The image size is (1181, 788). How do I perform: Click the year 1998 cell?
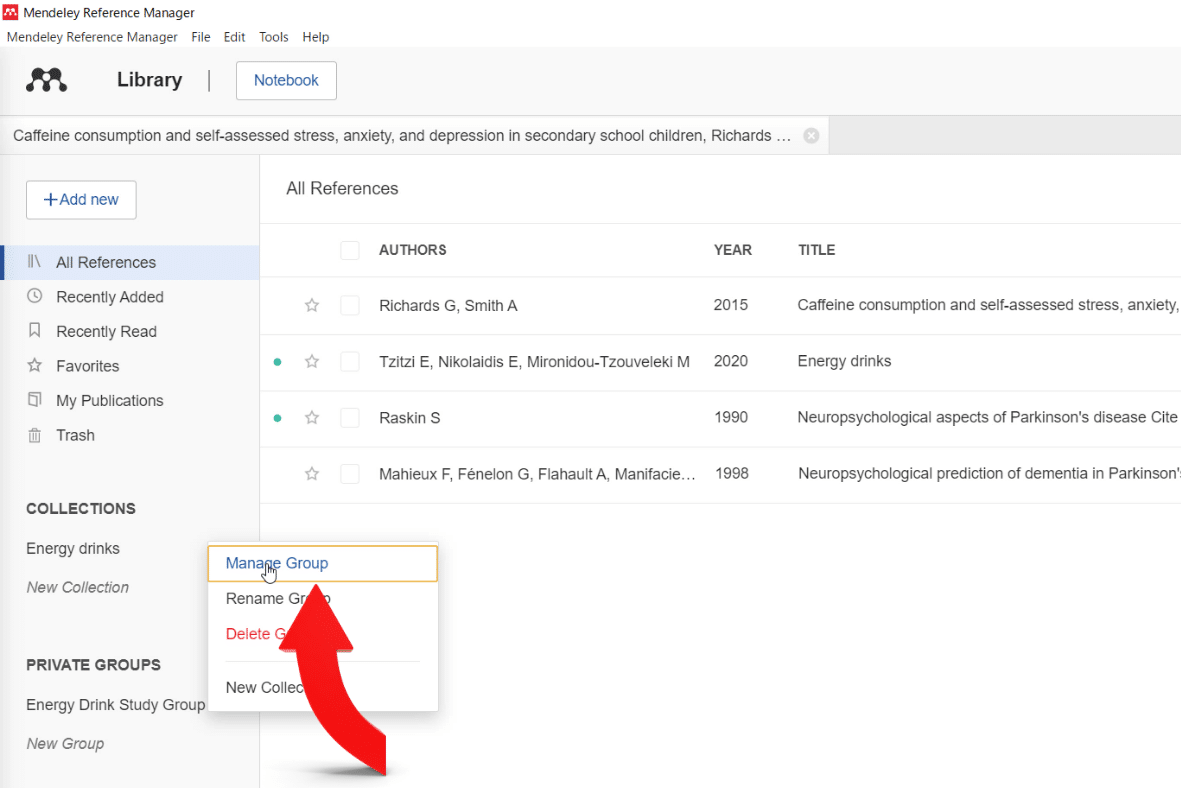click(x=732, y=474)
